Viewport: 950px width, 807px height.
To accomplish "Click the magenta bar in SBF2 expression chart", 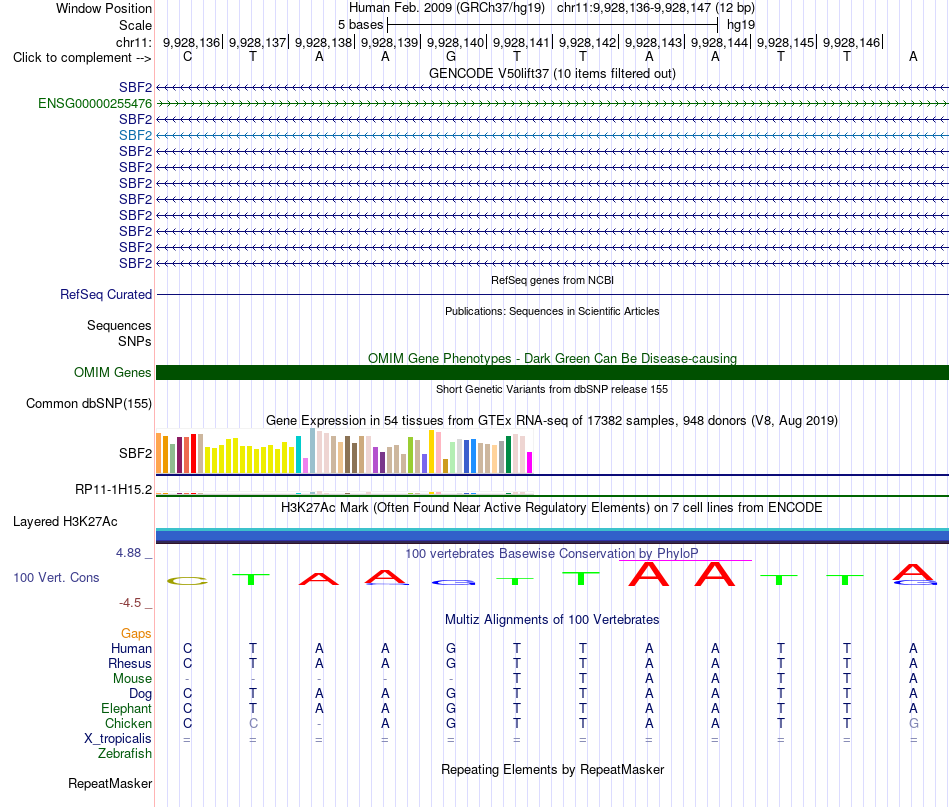I will (x=530, y=462).
